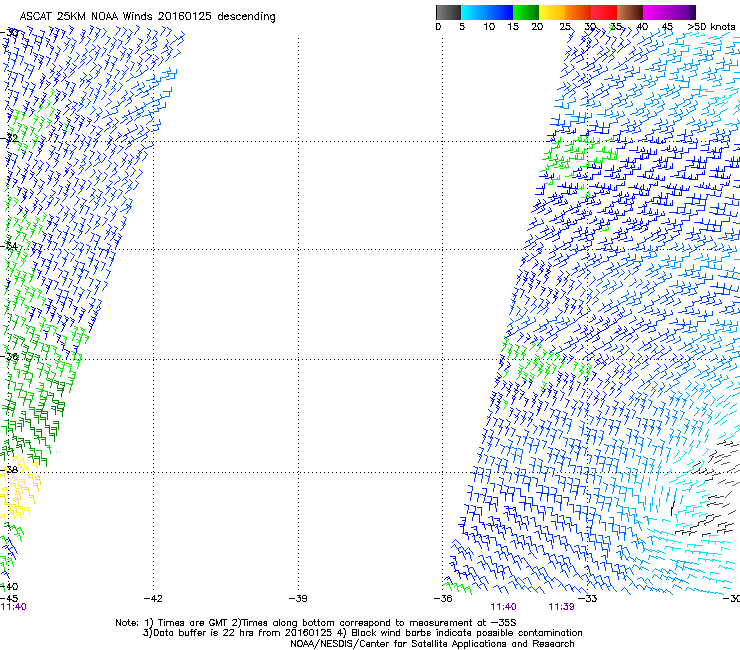
Task: Click the NOAA/NESDIS Center for Satellite Applications credit
Action: [432, 644]
